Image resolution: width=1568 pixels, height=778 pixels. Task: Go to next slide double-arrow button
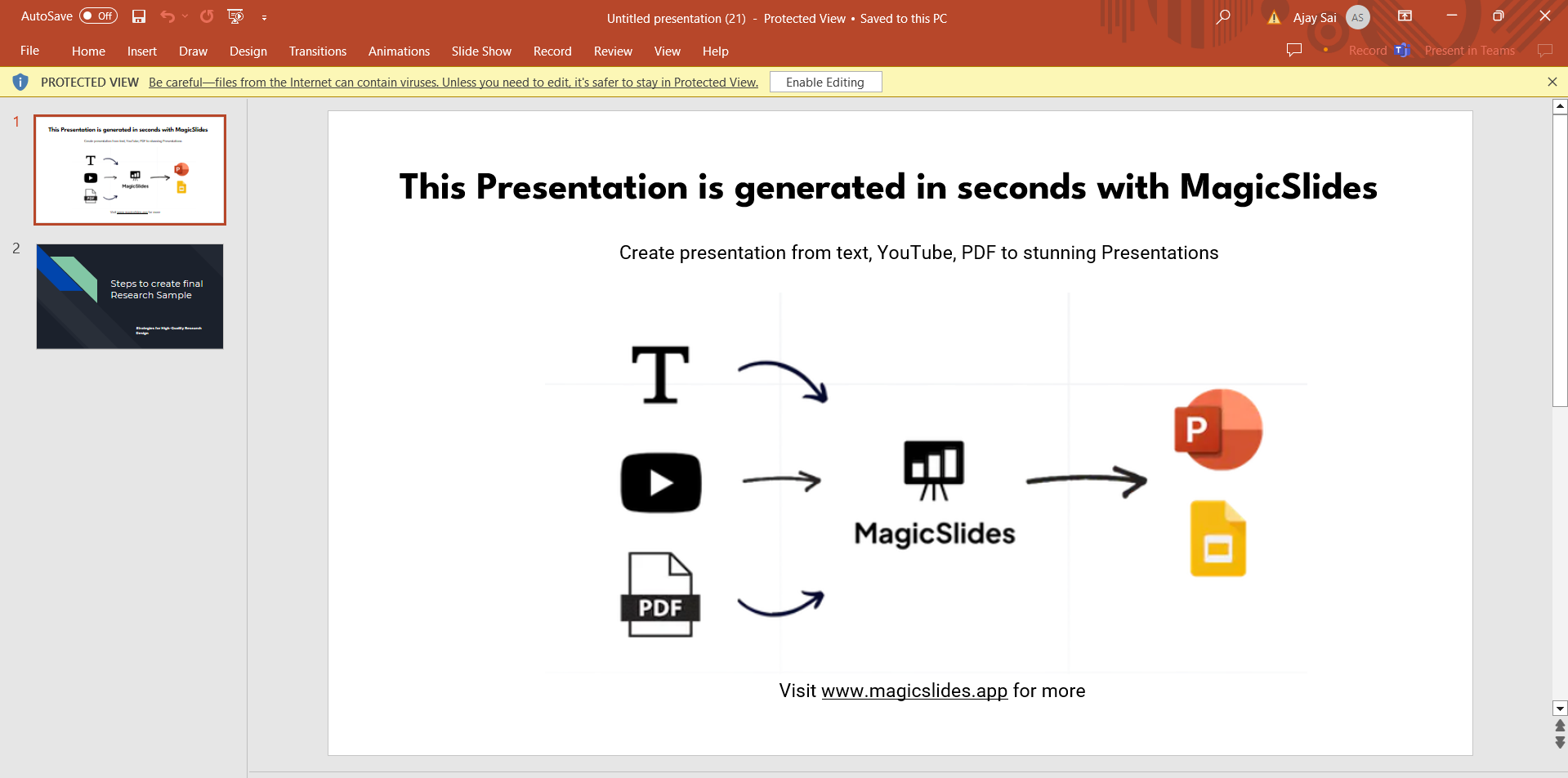tap(1560, 742)
